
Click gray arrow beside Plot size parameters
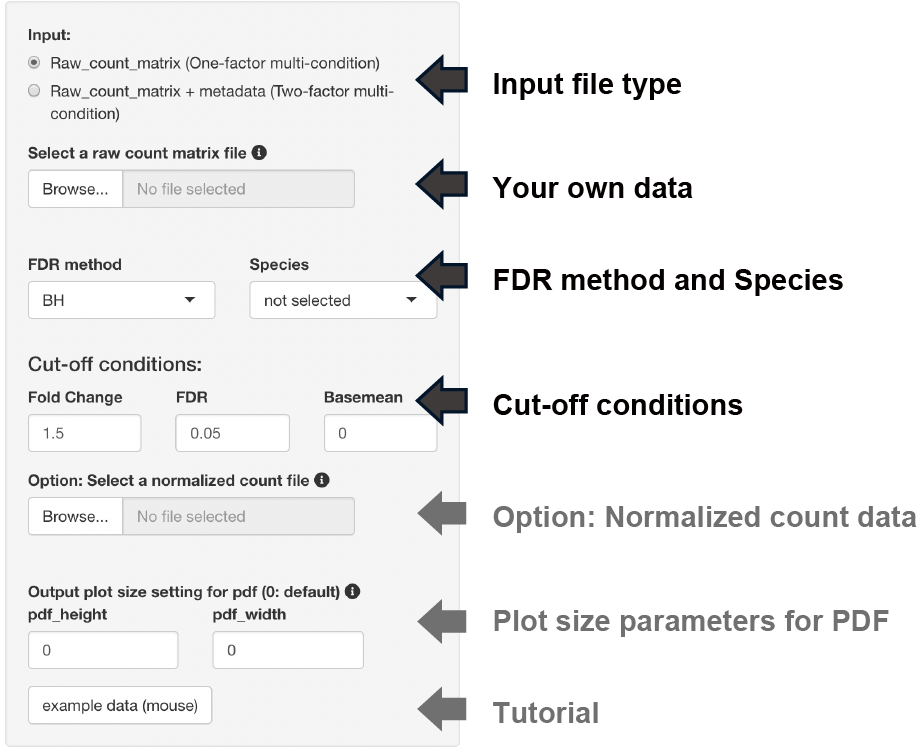[x=441, y=618]
